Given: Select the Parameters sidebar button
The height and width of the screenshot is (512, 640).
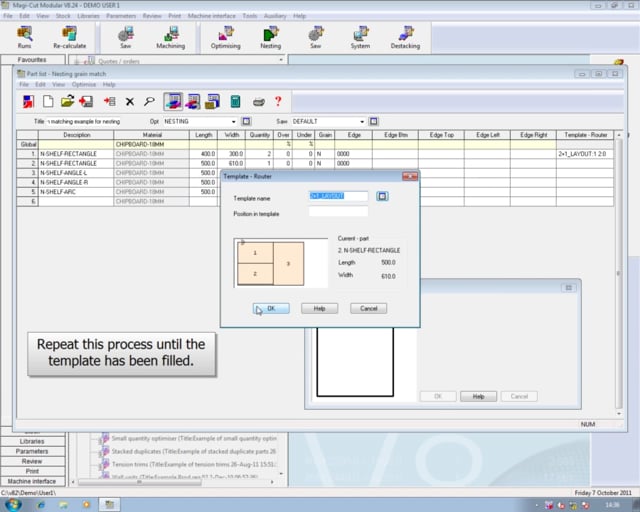Looking at the screenshot, I should tap(32, 451).
